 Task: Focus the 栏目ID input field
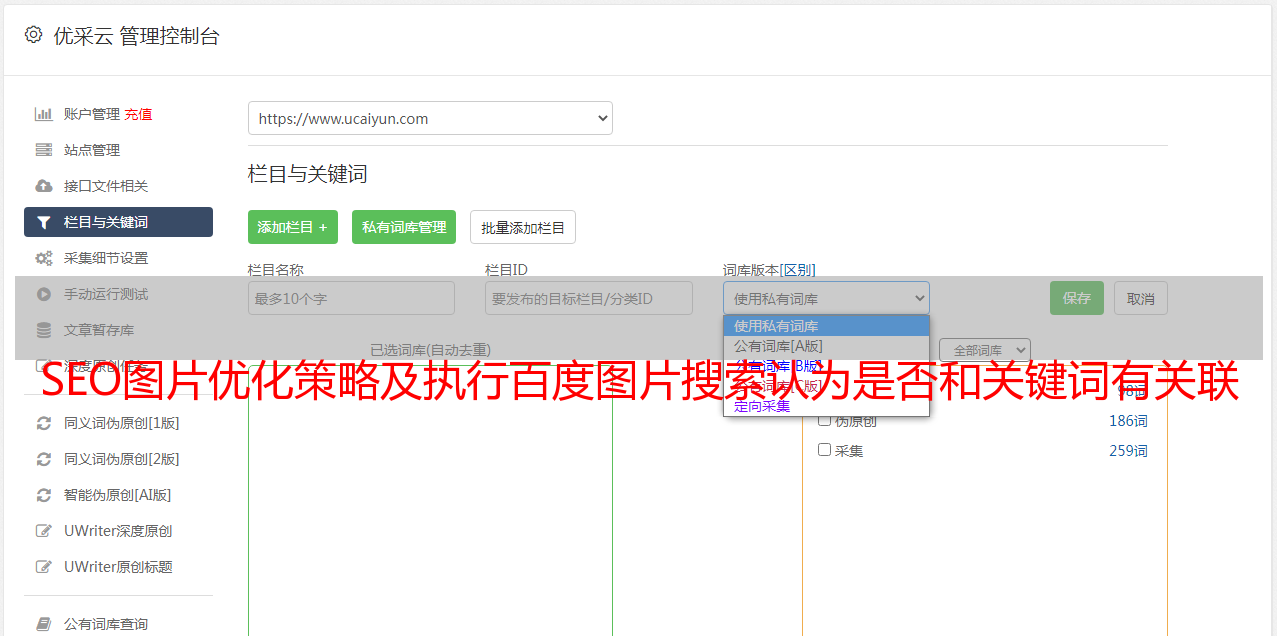coord(589,298)
